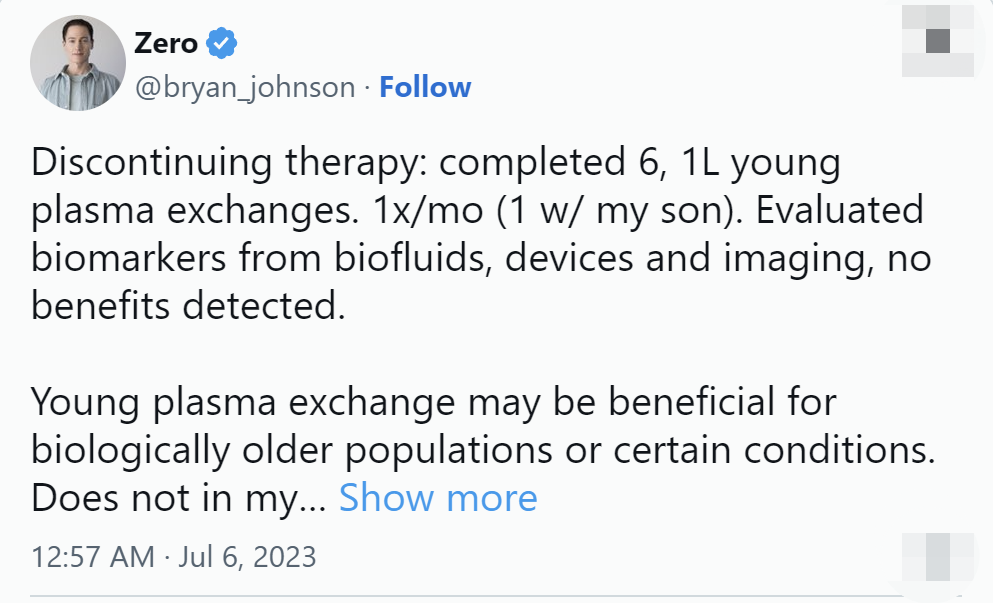
Task: Open the 12:57 AM time text
Action: [x=92, y=557]
